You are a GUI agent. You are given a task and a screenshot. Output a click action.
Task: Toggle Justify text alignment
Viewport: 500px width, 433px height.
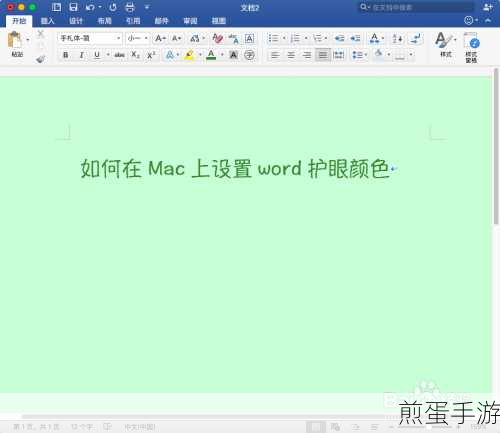tap(323, 55)
